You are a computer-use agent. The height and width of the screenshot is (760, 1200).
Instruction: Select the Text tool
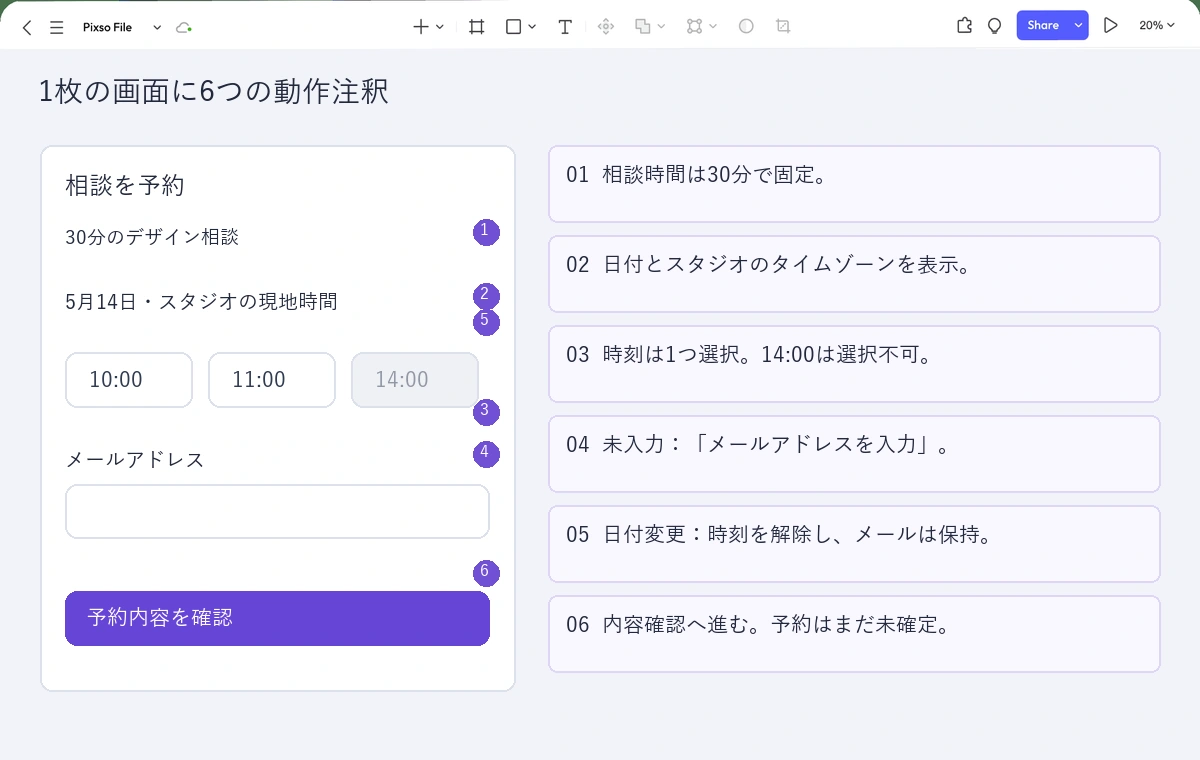pos(565,27)
